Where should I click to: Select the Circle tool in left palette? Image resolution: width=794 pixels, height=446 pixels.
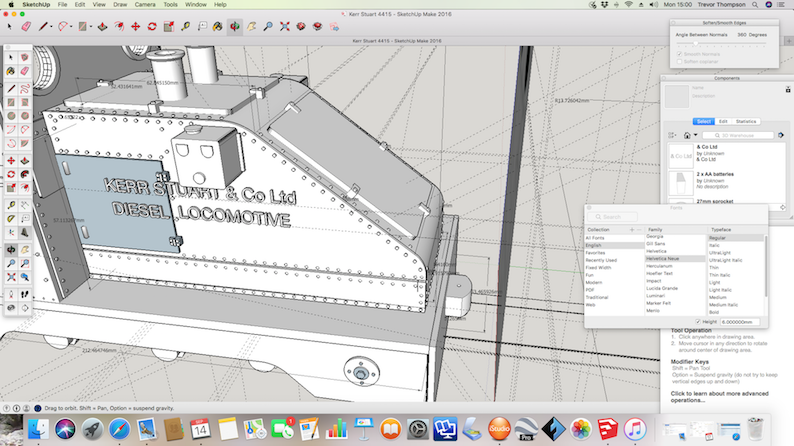click(x=11, y=116)
